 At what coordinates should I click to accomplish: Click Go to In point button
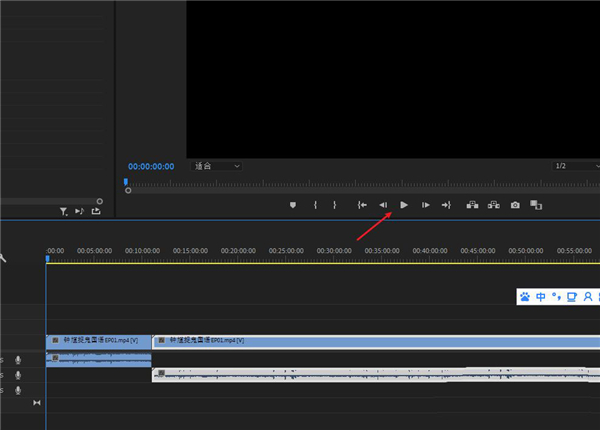pyautogui.click(x=362, y=205)
